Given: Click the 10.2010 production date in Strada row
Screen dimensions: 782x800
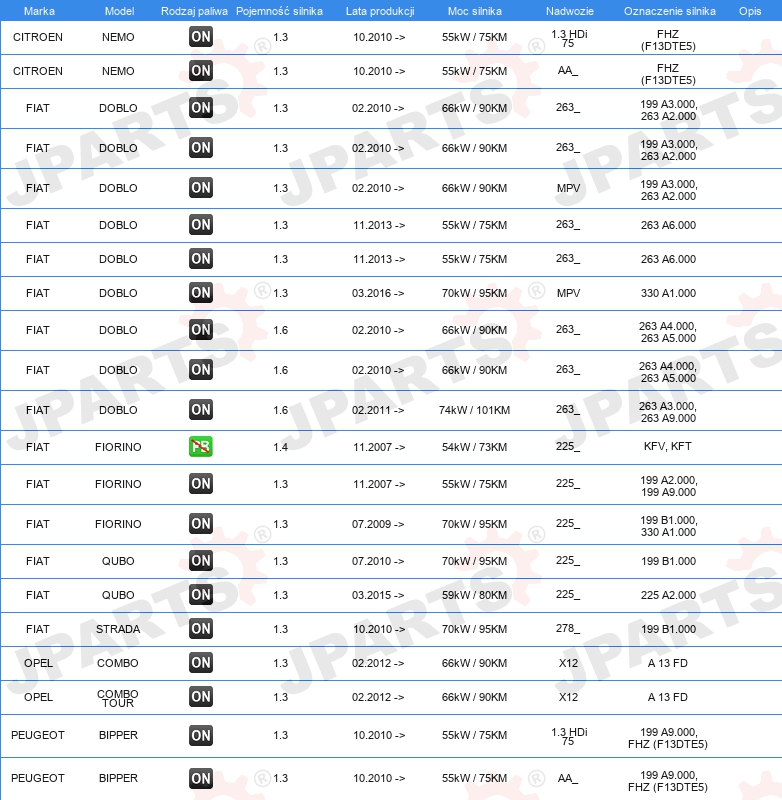Looking at the screenshot, I should tap(379, 629).
